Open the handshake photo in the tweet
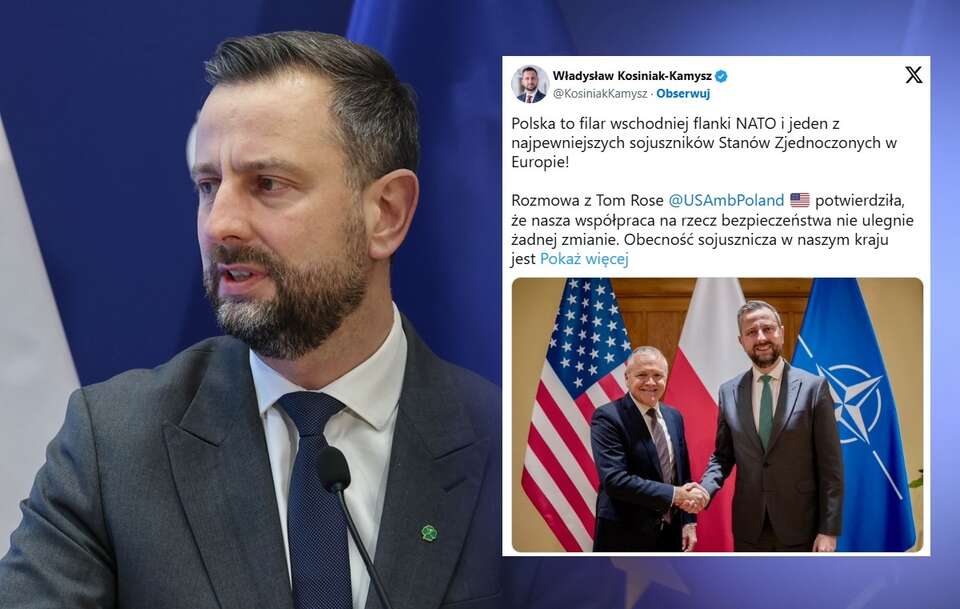Viewport: 960px width, 609px height. 717,415
